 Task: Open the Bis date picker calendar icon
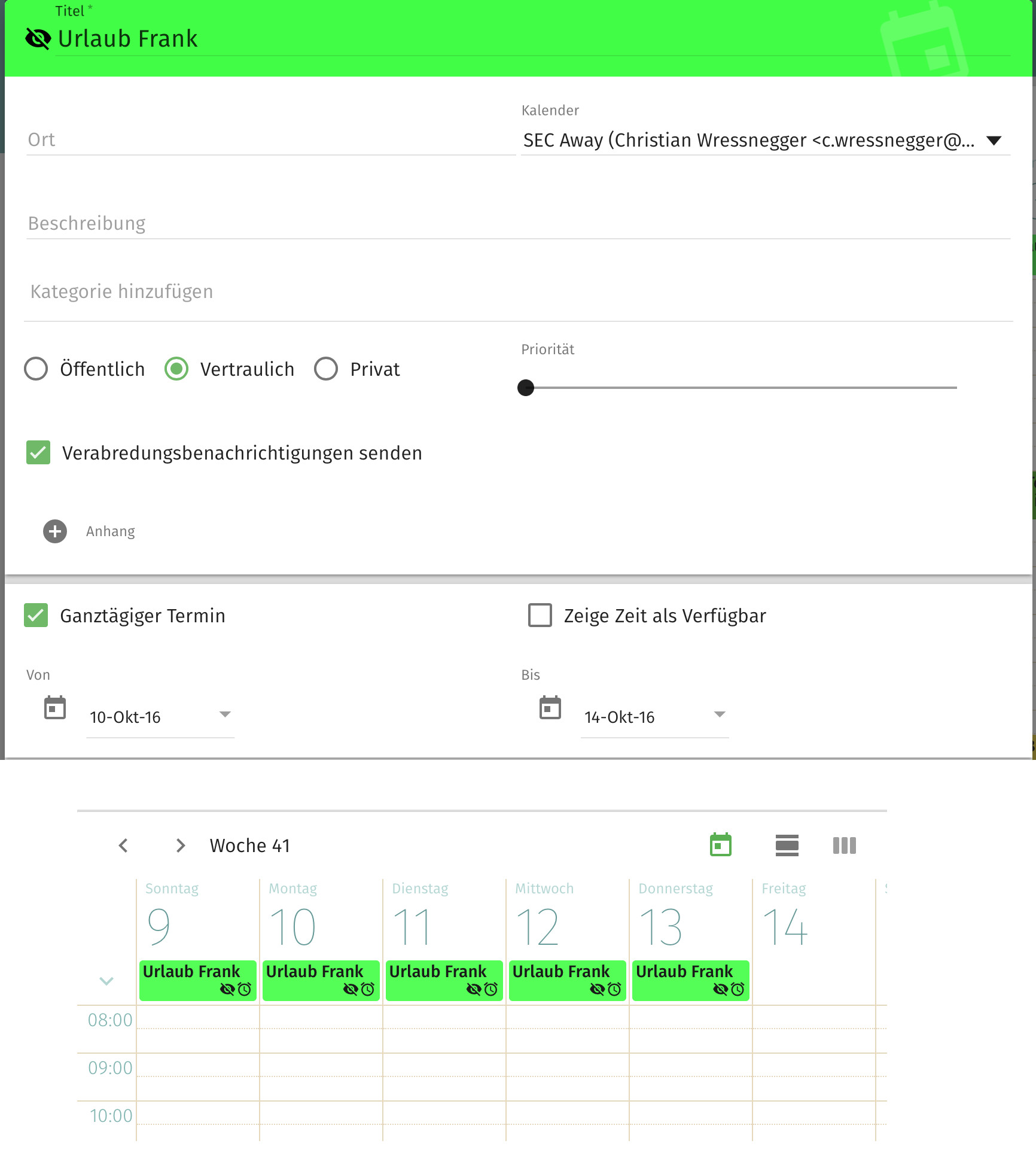pos(550,708)
